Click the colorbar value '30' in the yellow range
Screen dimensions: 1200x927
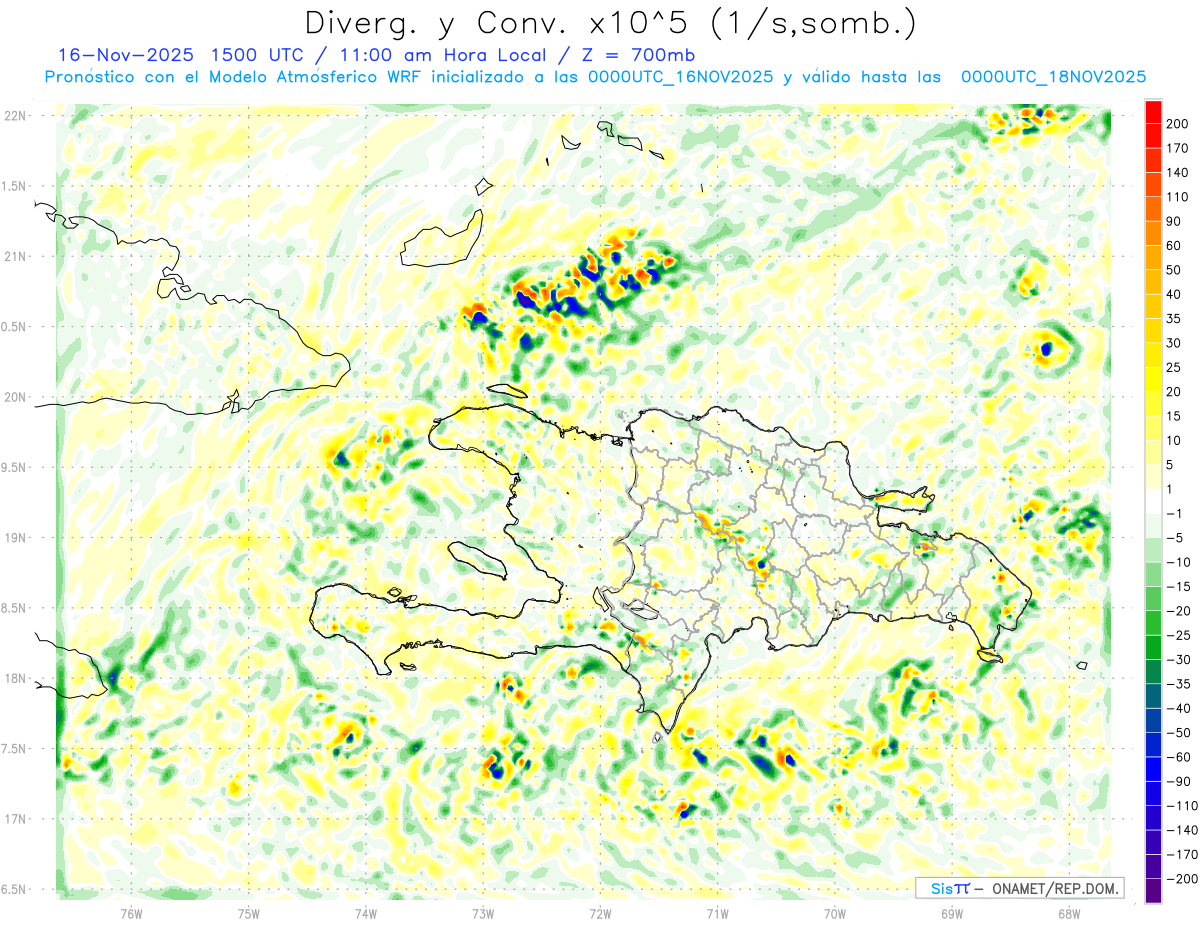[x=1174, y=343]
